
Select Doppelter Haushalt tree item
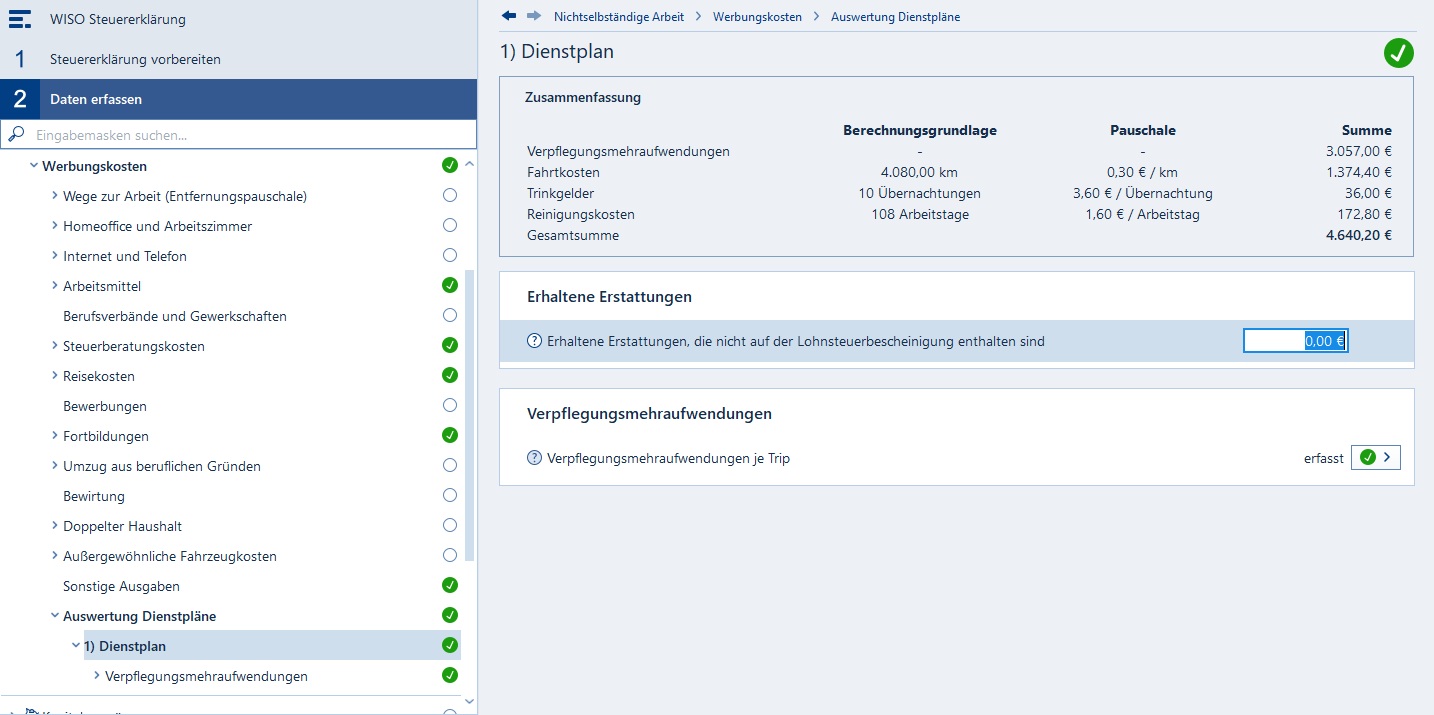(x=122, y=526)
